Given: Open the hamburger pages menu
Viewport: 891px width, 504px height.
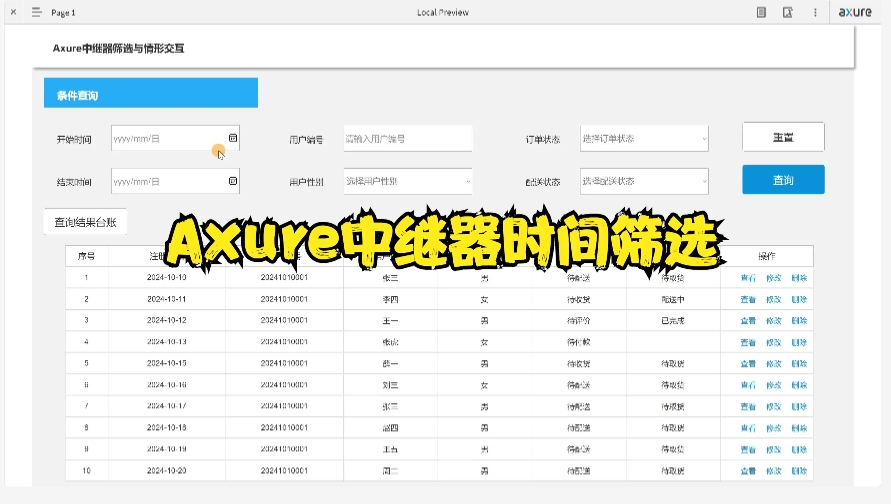Looking at the screenshot, I should coord(37,12).
